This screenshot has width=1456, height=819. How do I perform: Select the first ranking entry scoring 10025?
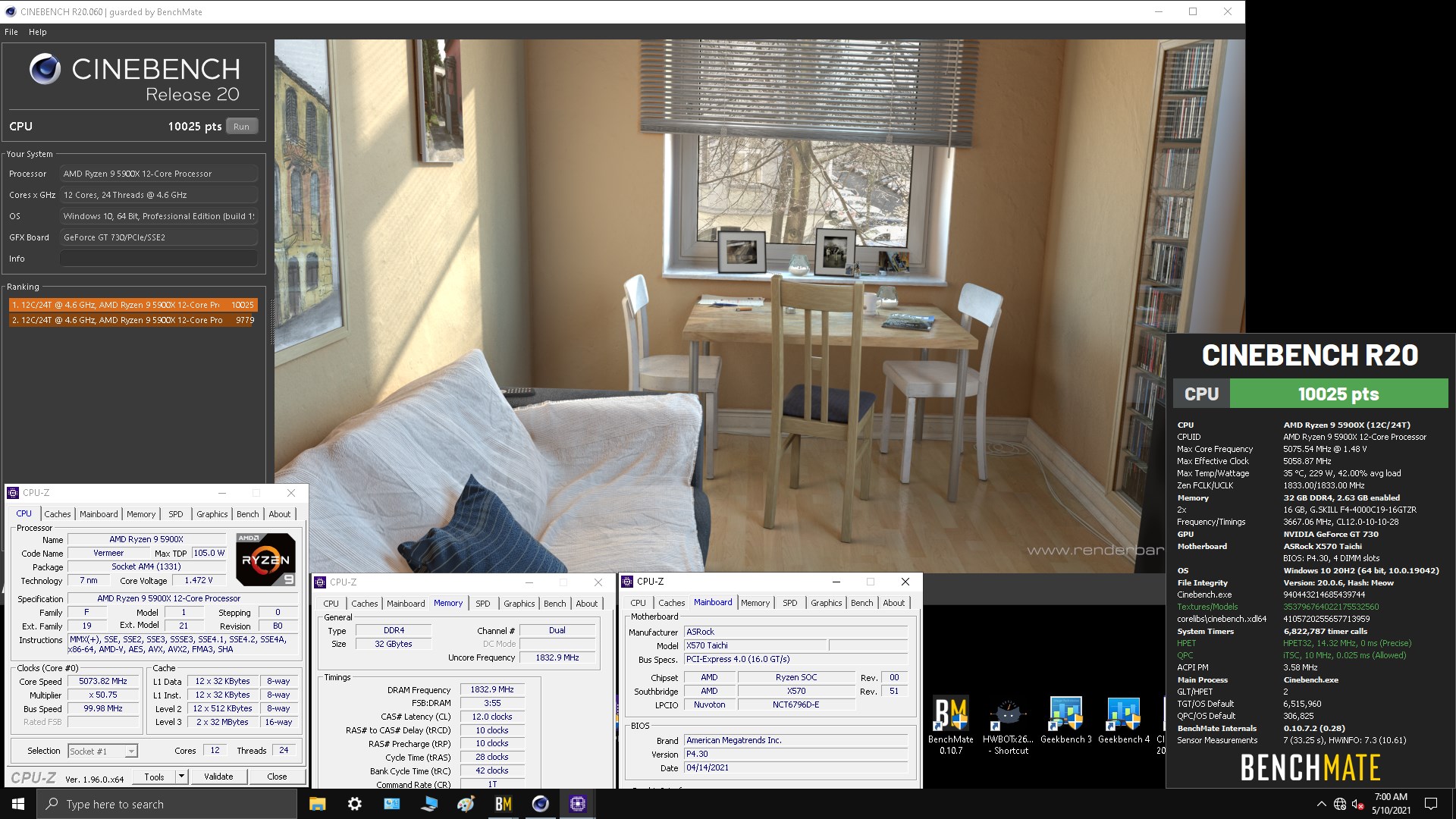(133, 305)
